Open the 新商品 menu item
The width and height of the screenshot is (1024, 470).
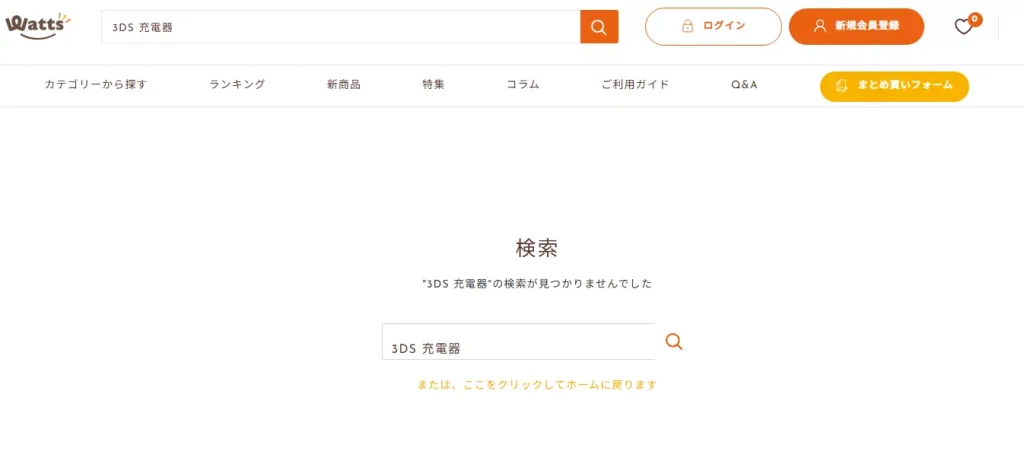pos(344,84)
